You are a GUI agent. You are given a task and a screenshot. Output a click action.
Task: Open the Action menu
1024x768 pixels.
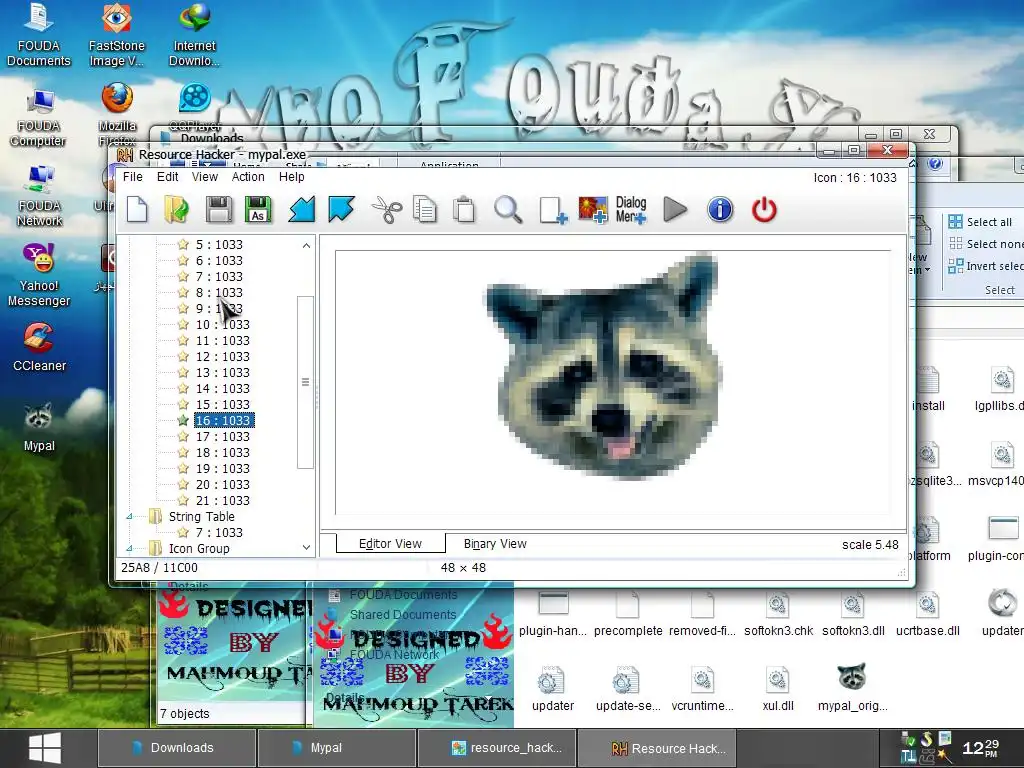point(248,176)
